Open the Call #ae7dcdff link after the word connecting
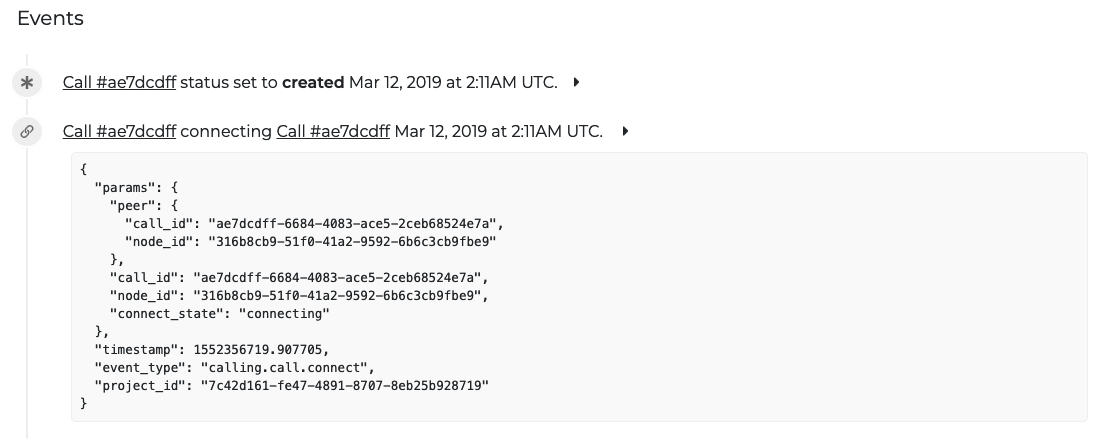 click(333, 132)
